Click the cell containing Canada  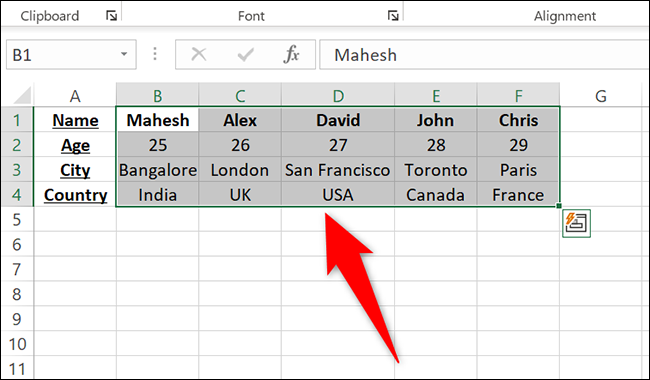(x=435, y=195)
